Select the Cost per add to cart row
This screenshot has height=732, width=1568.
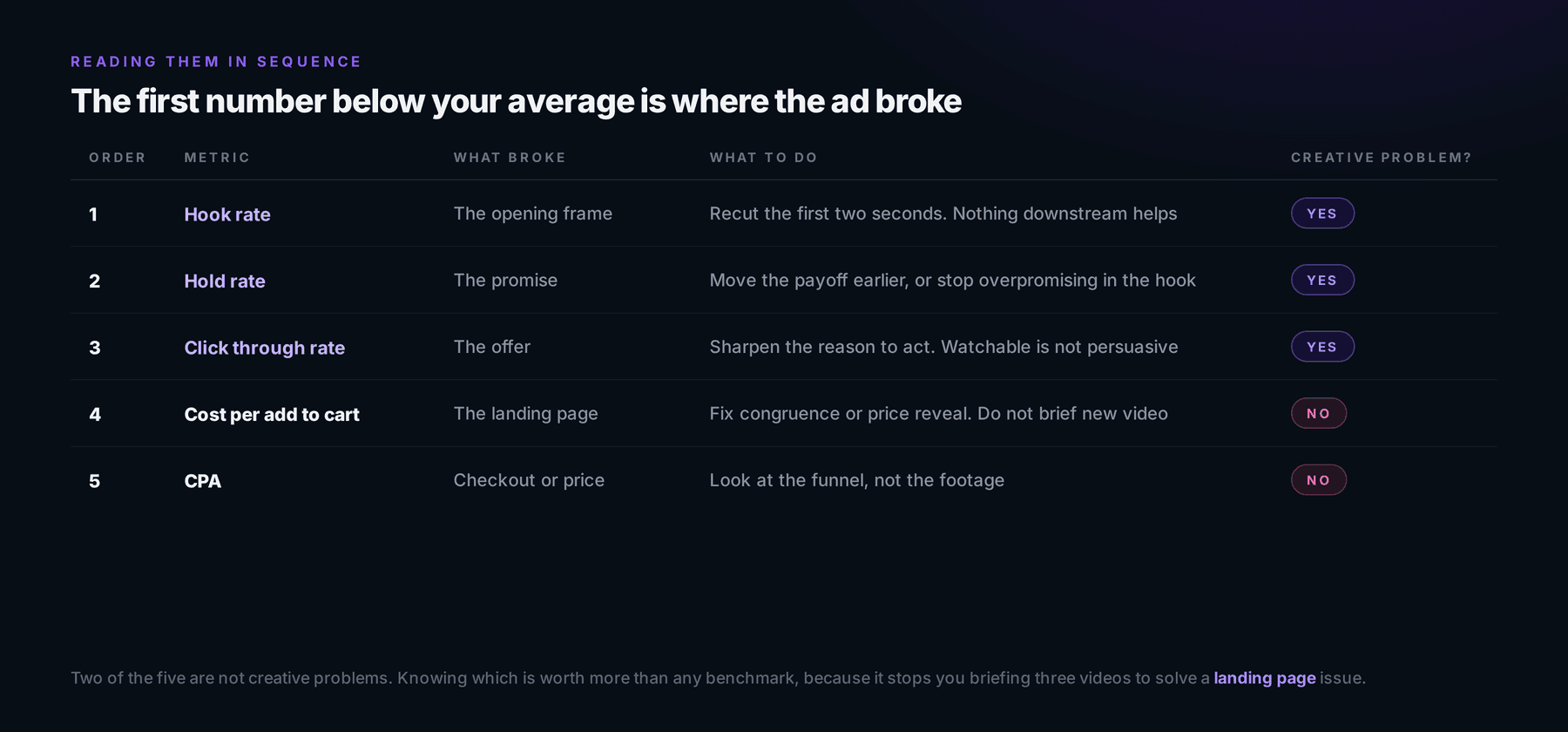tap(784, 414)
